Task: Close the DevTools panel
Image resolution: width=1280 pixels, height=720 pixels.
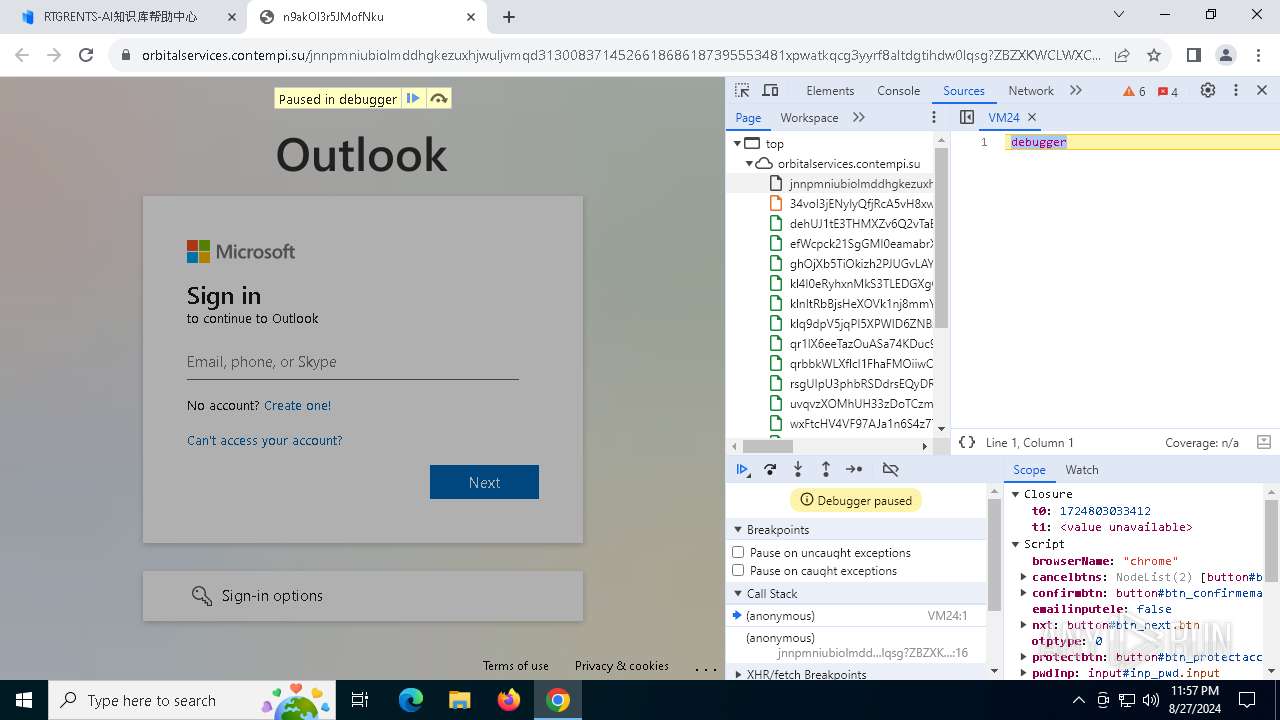Action: tap(1262, 90)
